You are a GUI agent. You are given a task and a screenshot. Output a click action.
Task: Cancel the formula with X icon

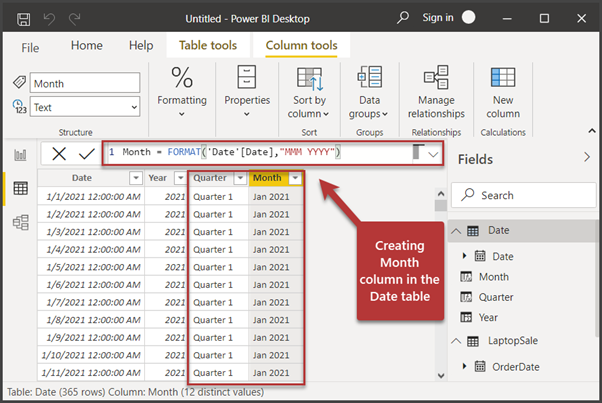tap(59, 154)
